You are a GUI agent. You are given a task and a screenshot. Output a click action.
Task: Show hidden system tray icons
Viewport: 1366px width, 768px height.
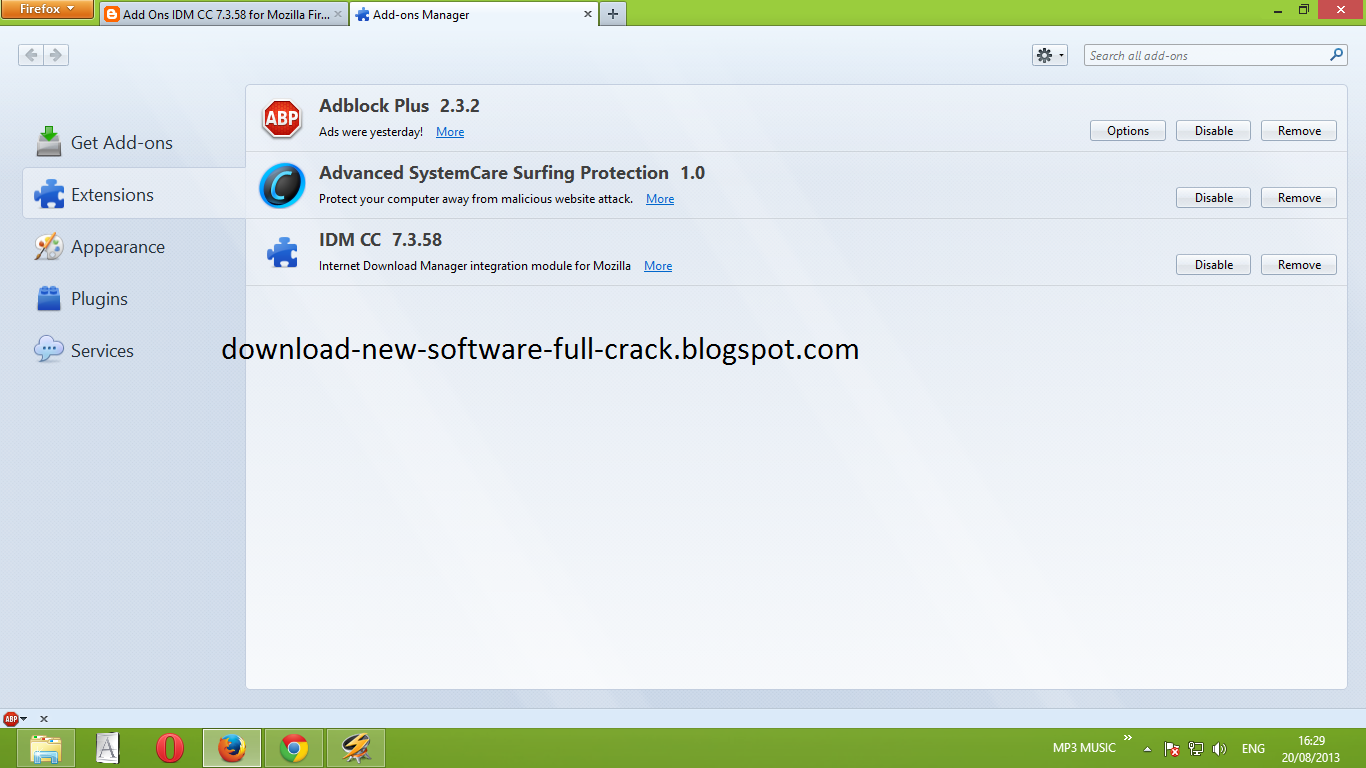click(1147, 749)
